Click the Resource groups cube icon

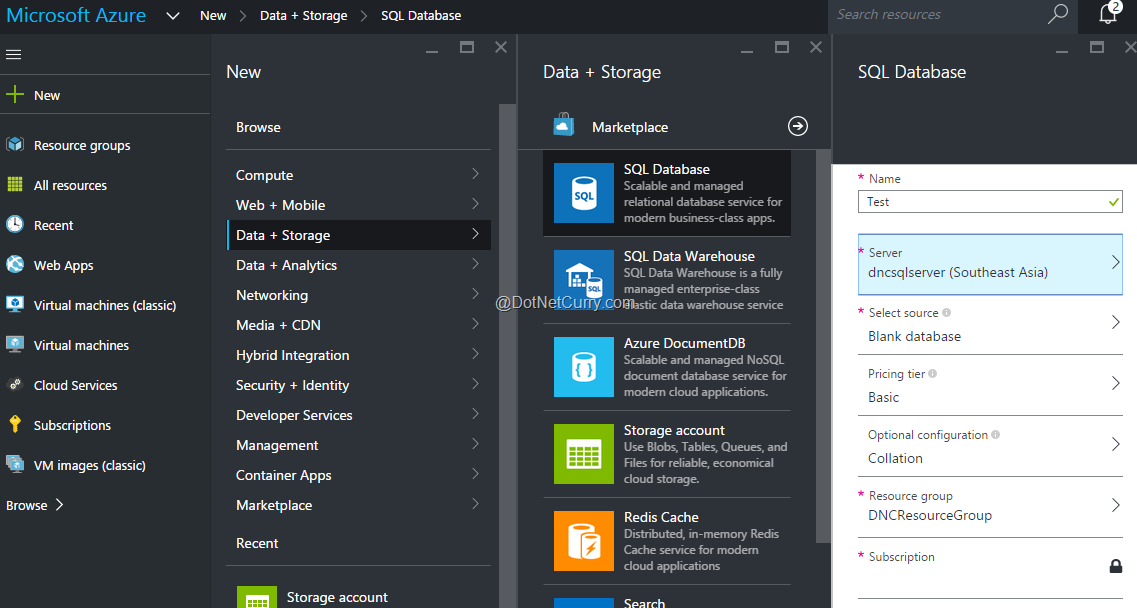click(15, 144)
